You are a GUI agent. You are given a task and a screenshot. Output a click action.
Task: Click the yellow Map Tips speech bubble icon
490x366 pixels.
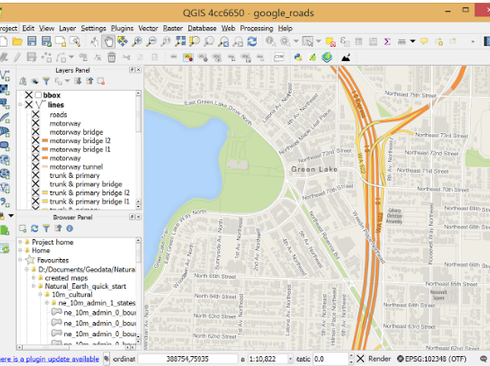[424, 41]
